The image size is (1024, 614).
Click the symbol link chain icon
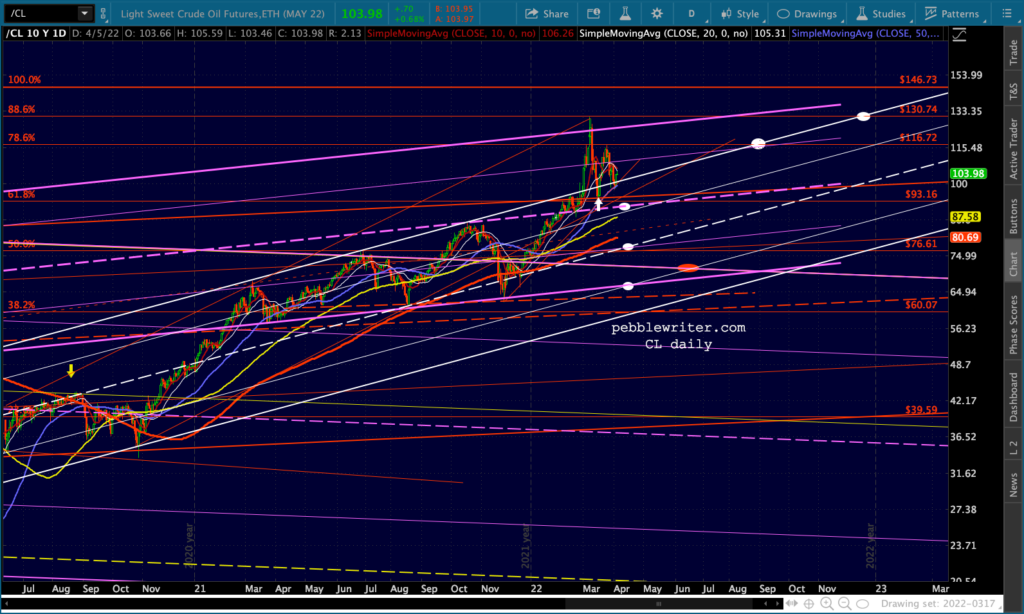coord(103,13)
